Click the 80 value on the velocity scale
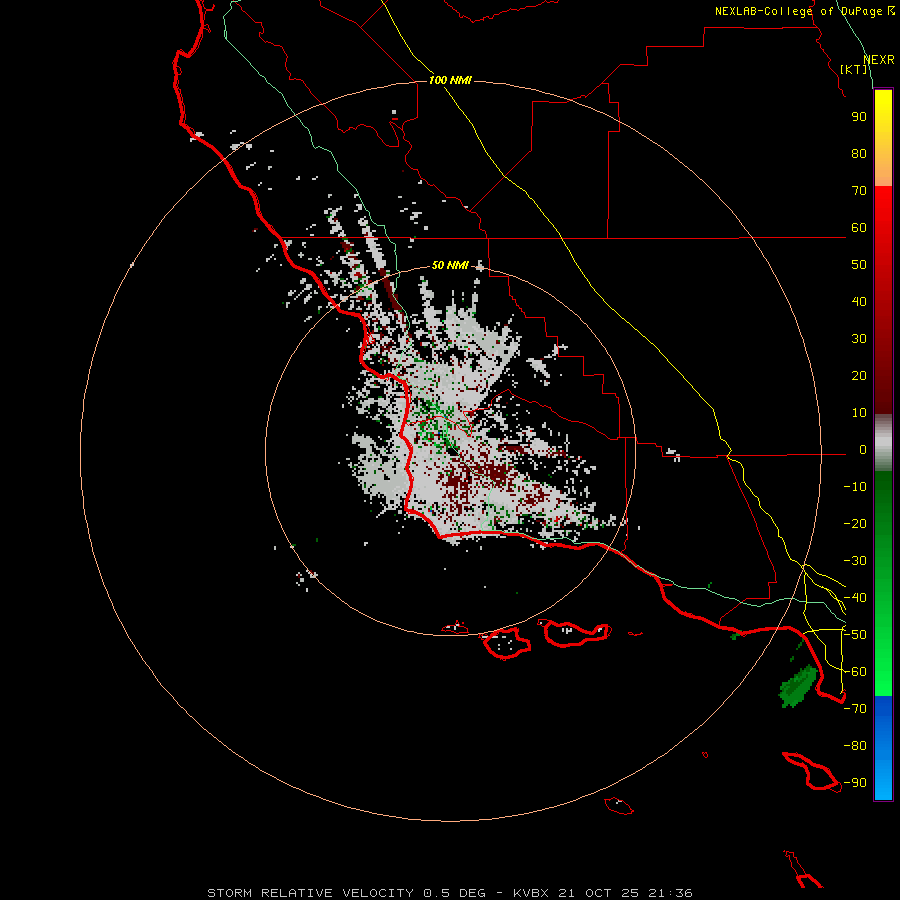 (859, 154)
